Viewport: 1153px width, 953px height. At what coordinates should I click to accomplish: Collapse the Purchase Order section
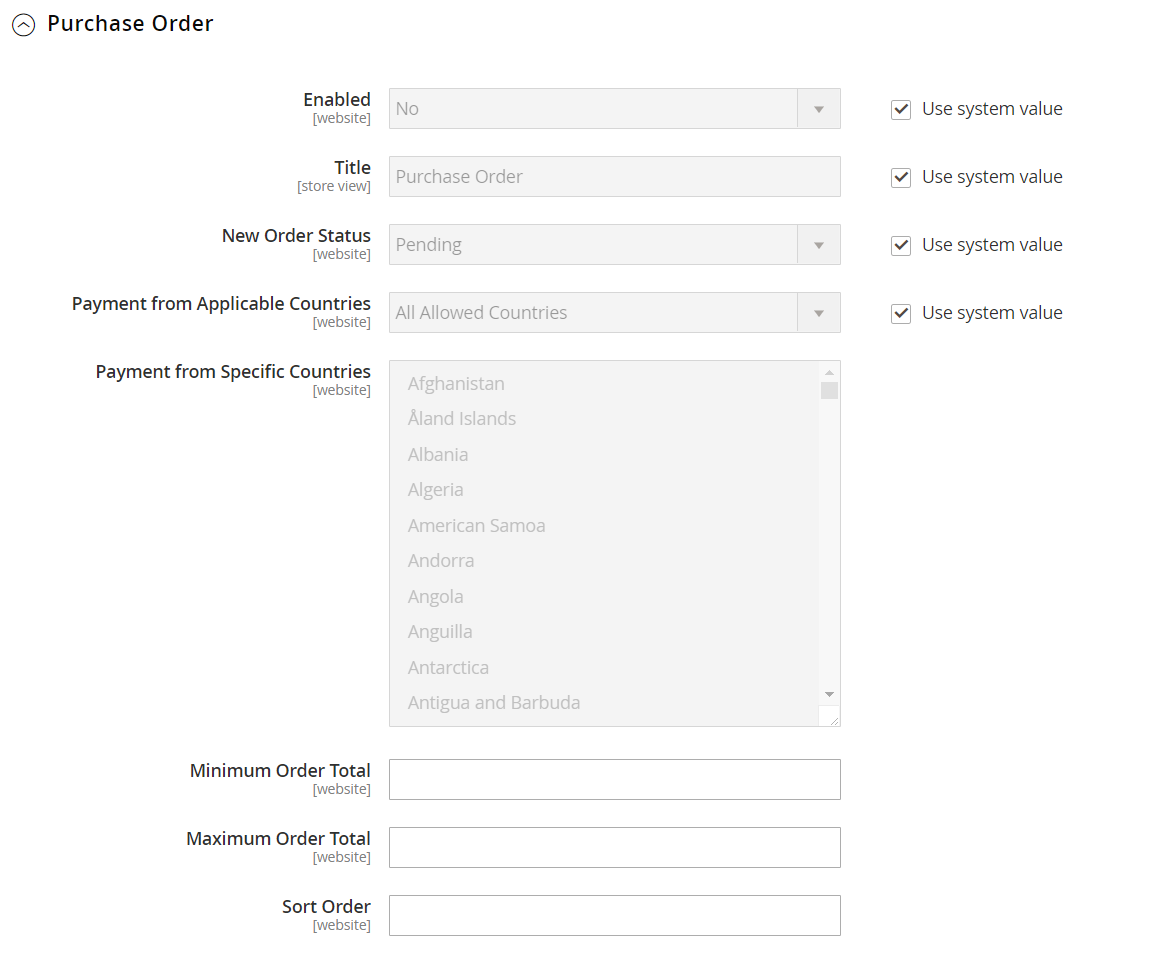pyautogui.click(x=24, y=25)
